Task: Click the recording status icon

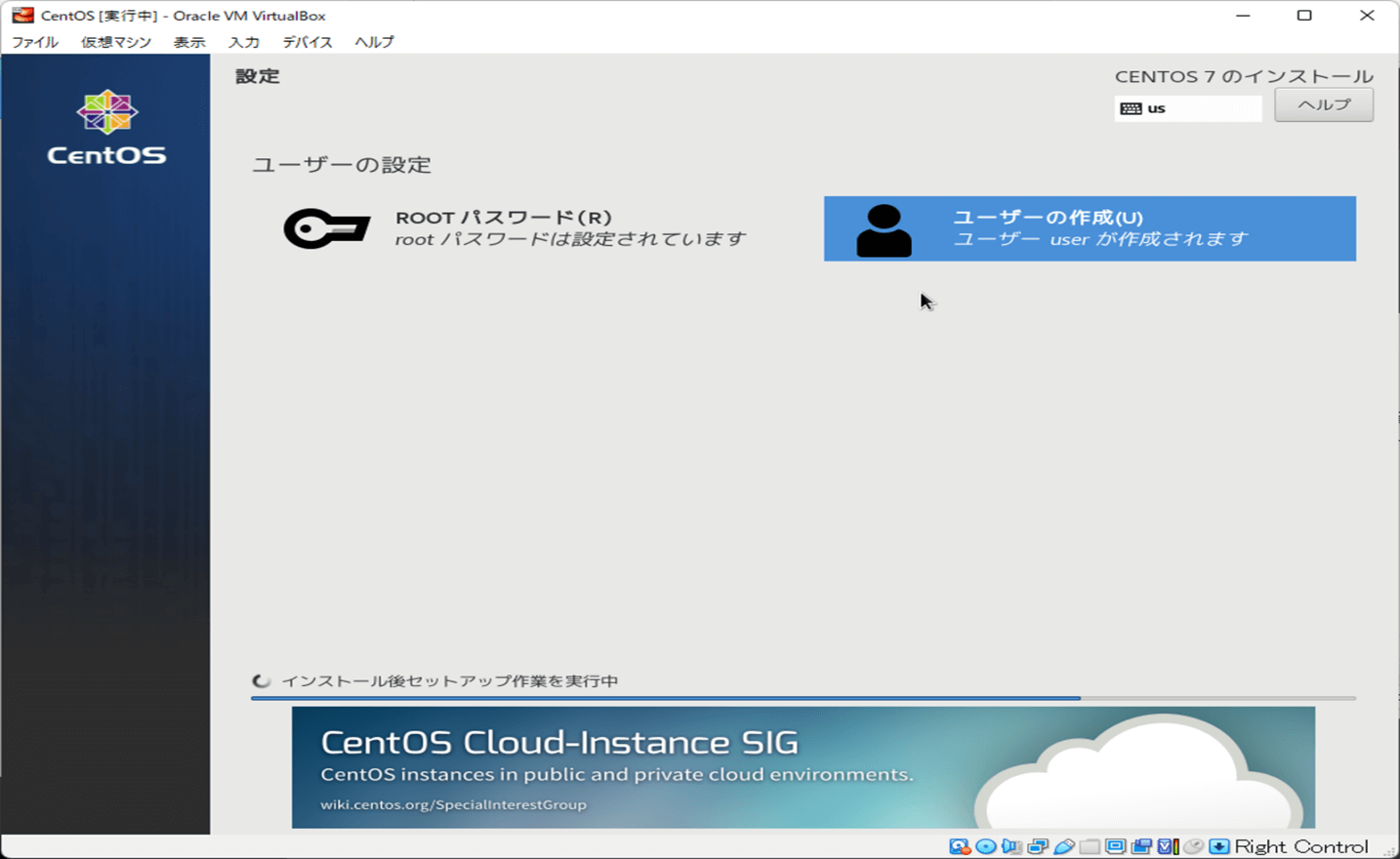Action: (x=1141, y=846)
